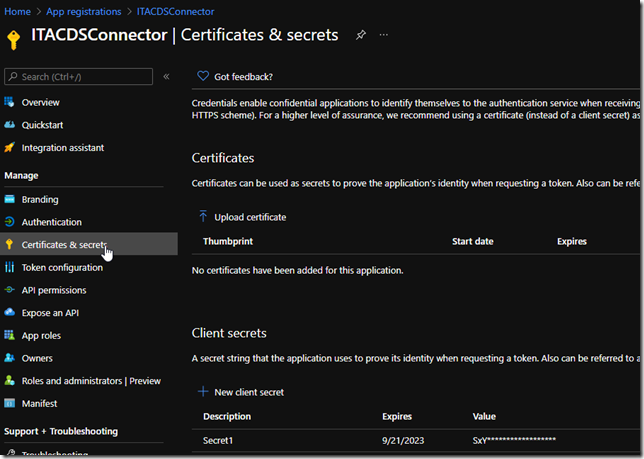
Task: Open Token configuration
Action: [62, 268]
